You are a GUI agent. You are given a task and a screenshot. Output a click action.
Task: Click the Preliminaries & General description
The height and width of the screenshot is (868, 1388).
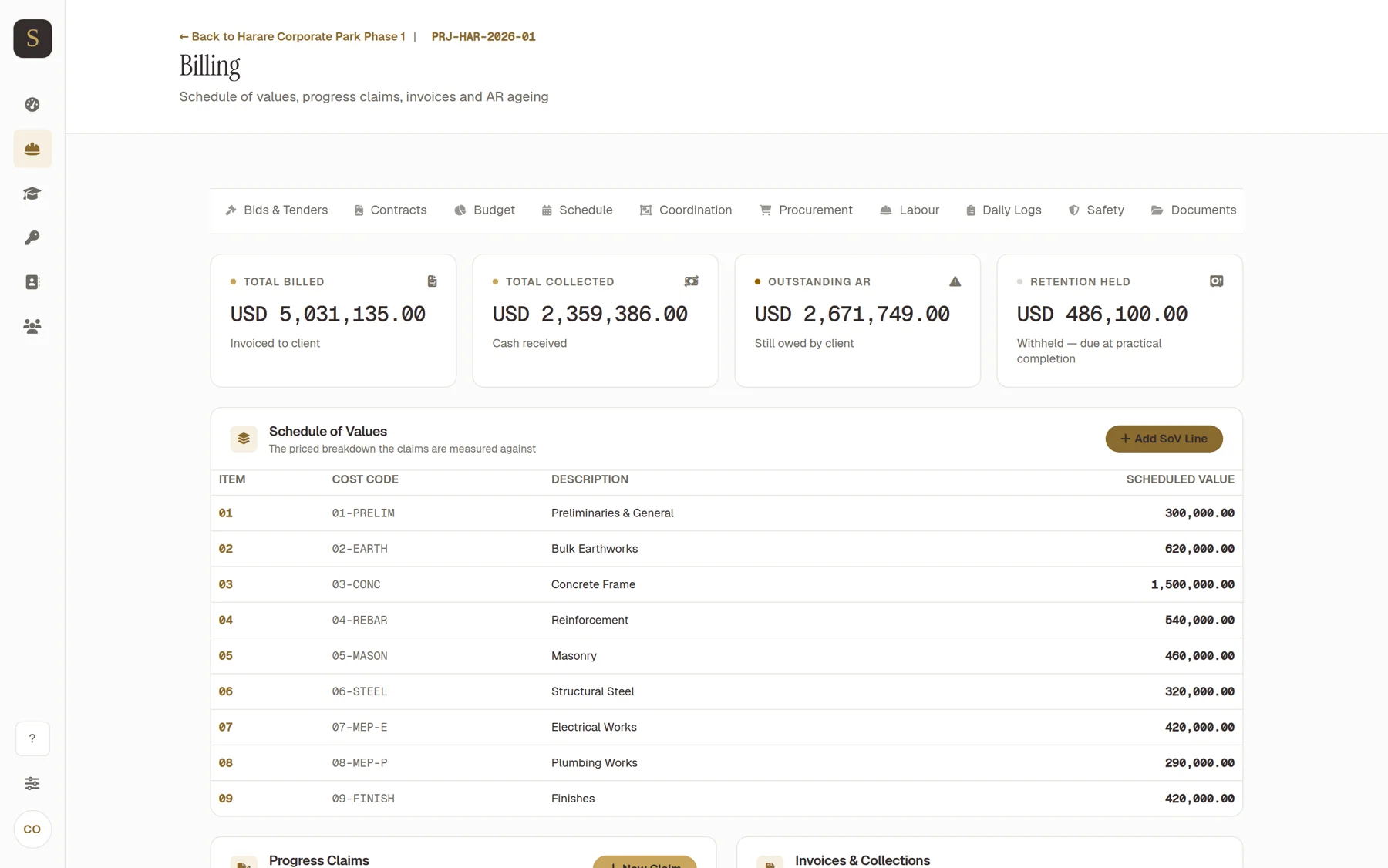pyautogui.click(x=612, y=513)
